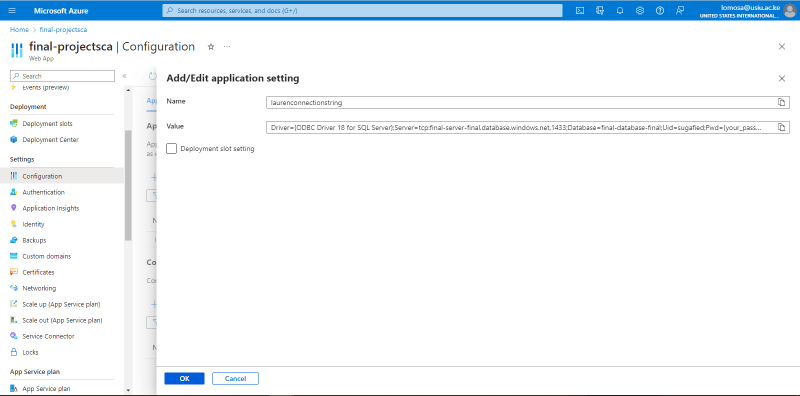Copy the Name value to clipboard

(x=781, y=103)
